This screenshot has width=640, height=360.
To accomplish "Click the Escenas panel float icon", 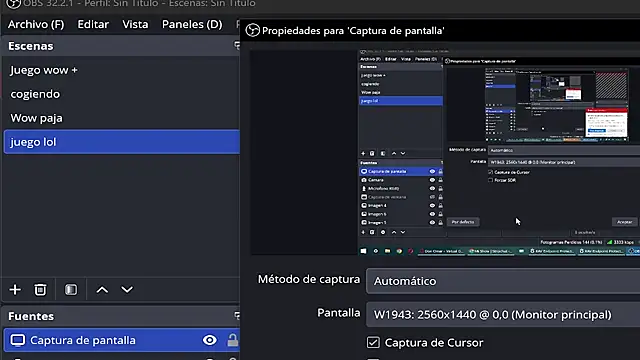I will coord(237,46).
